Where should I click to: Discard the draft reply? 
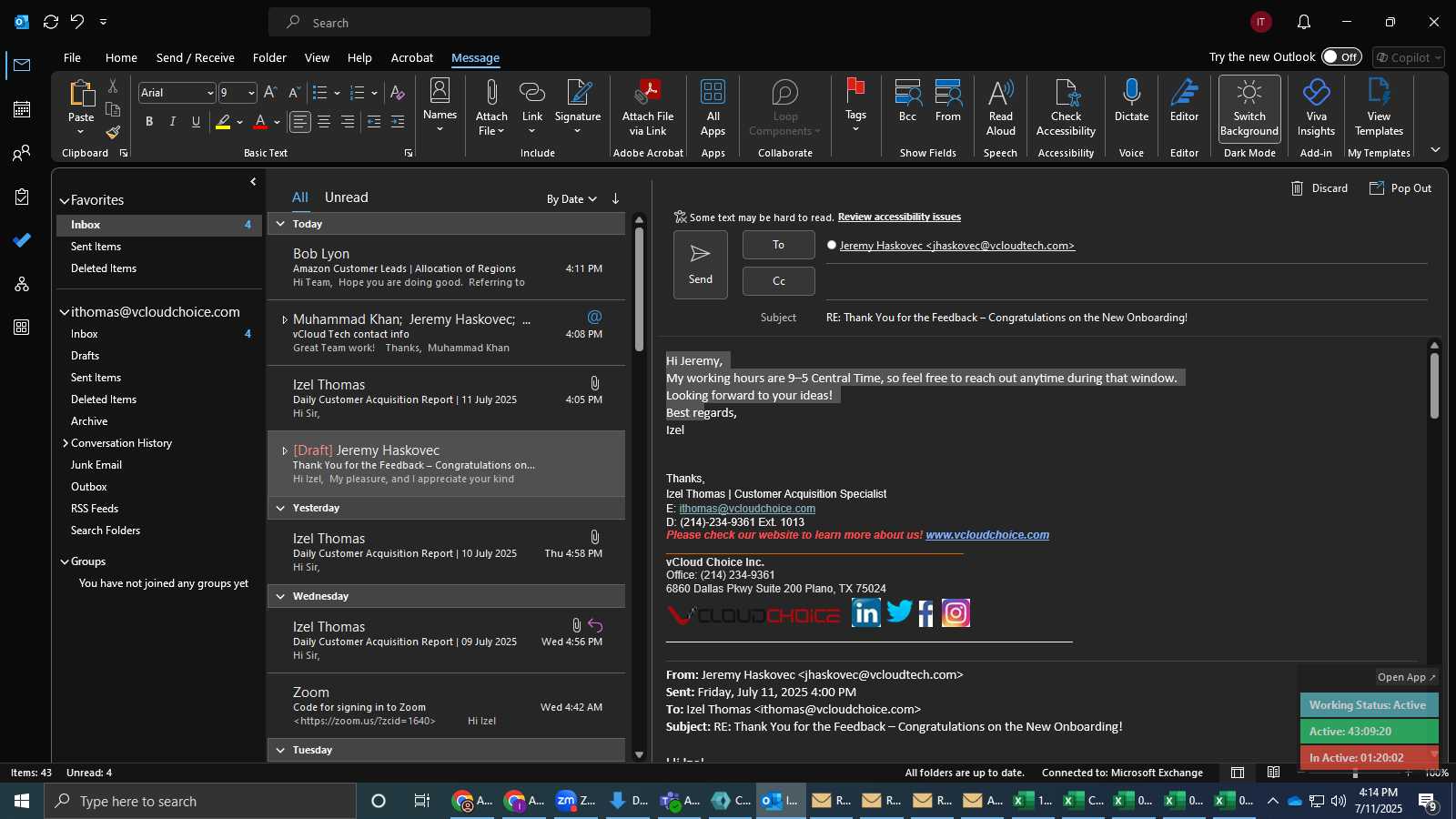1319,188
